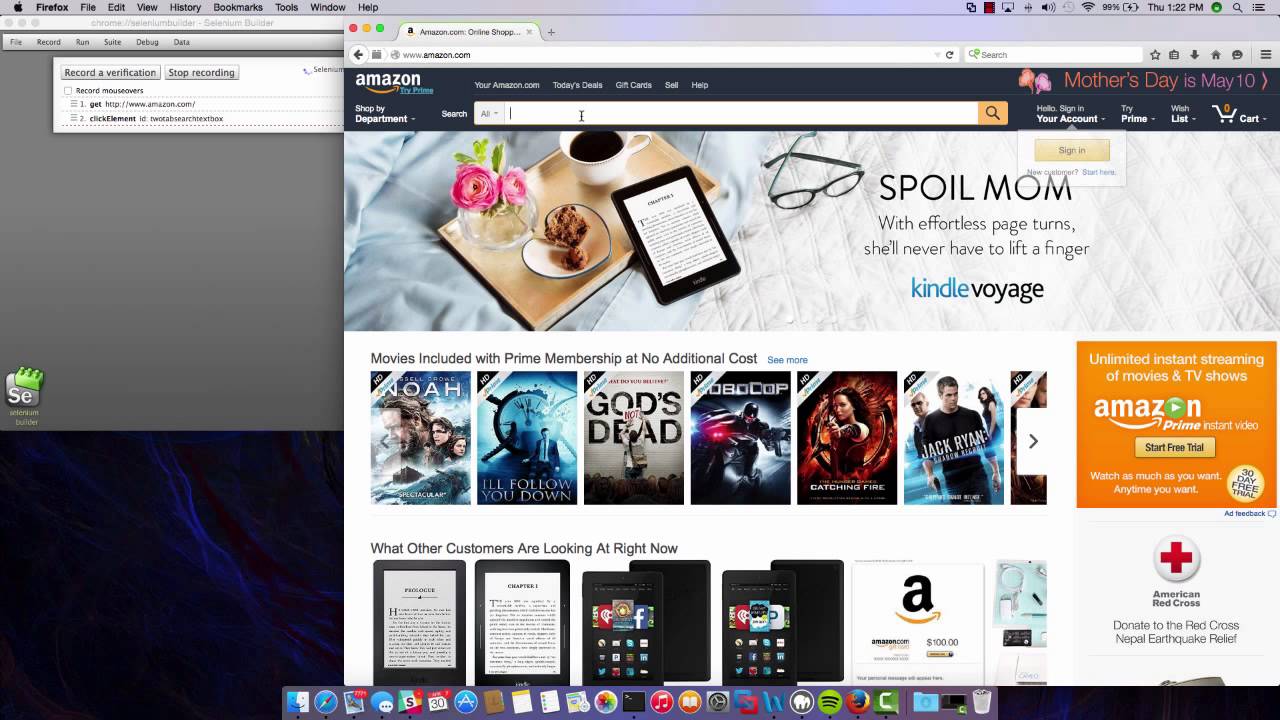Click the yellow Sign in button
1280x720 pixels.
(x=1071, y=150)
